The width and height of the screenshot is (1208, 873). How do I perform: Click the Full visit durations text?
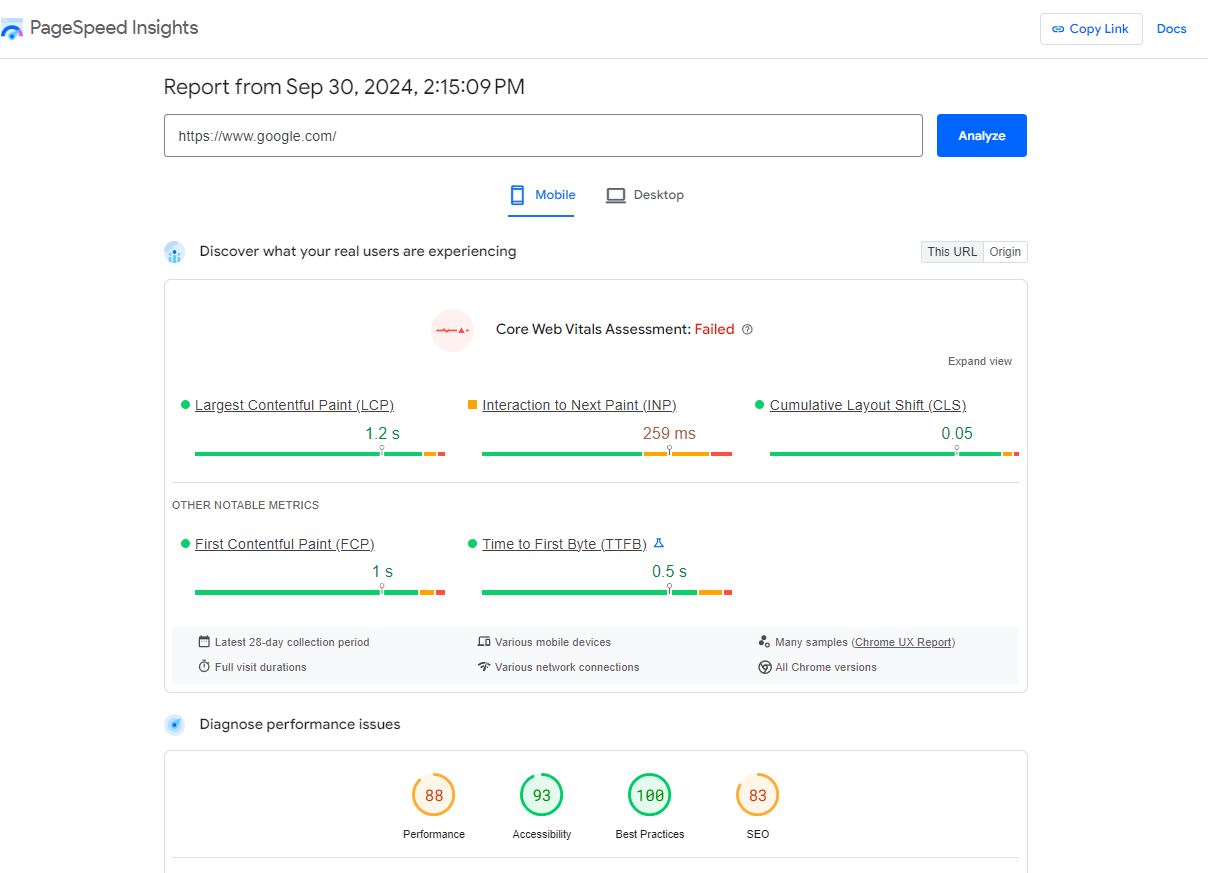coord(261,667)
